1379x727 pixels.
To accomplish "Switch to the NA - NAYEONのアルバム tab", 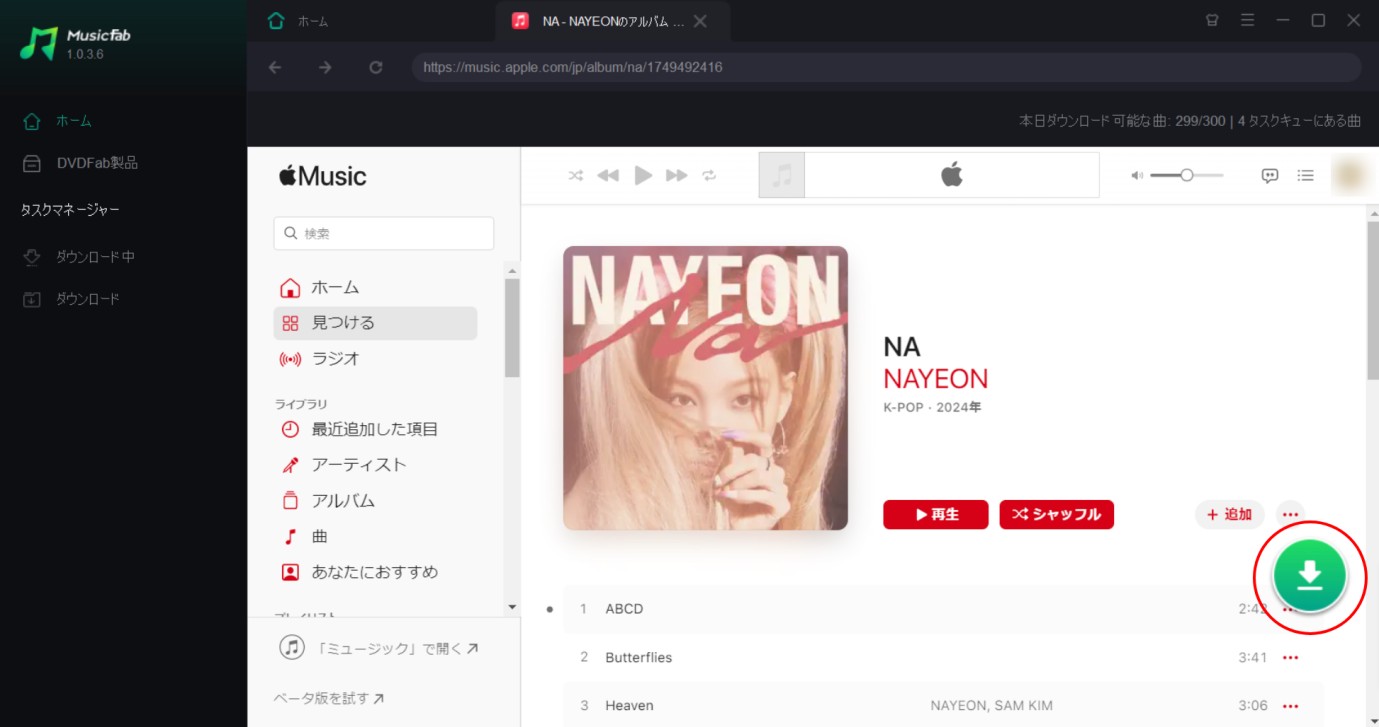I will pyautogui.click(x=611, y=21).
